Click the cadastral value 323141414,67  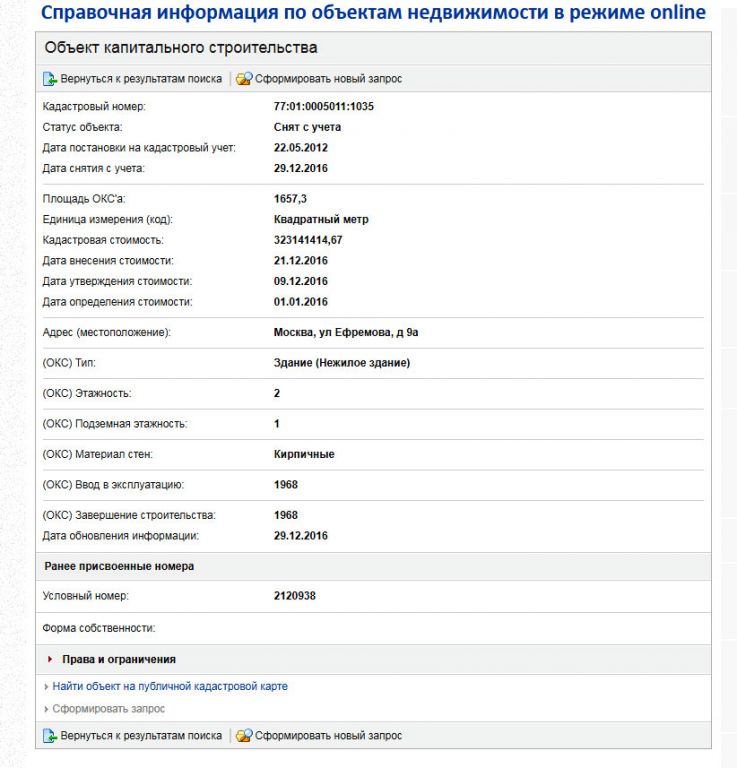point(308,240)
